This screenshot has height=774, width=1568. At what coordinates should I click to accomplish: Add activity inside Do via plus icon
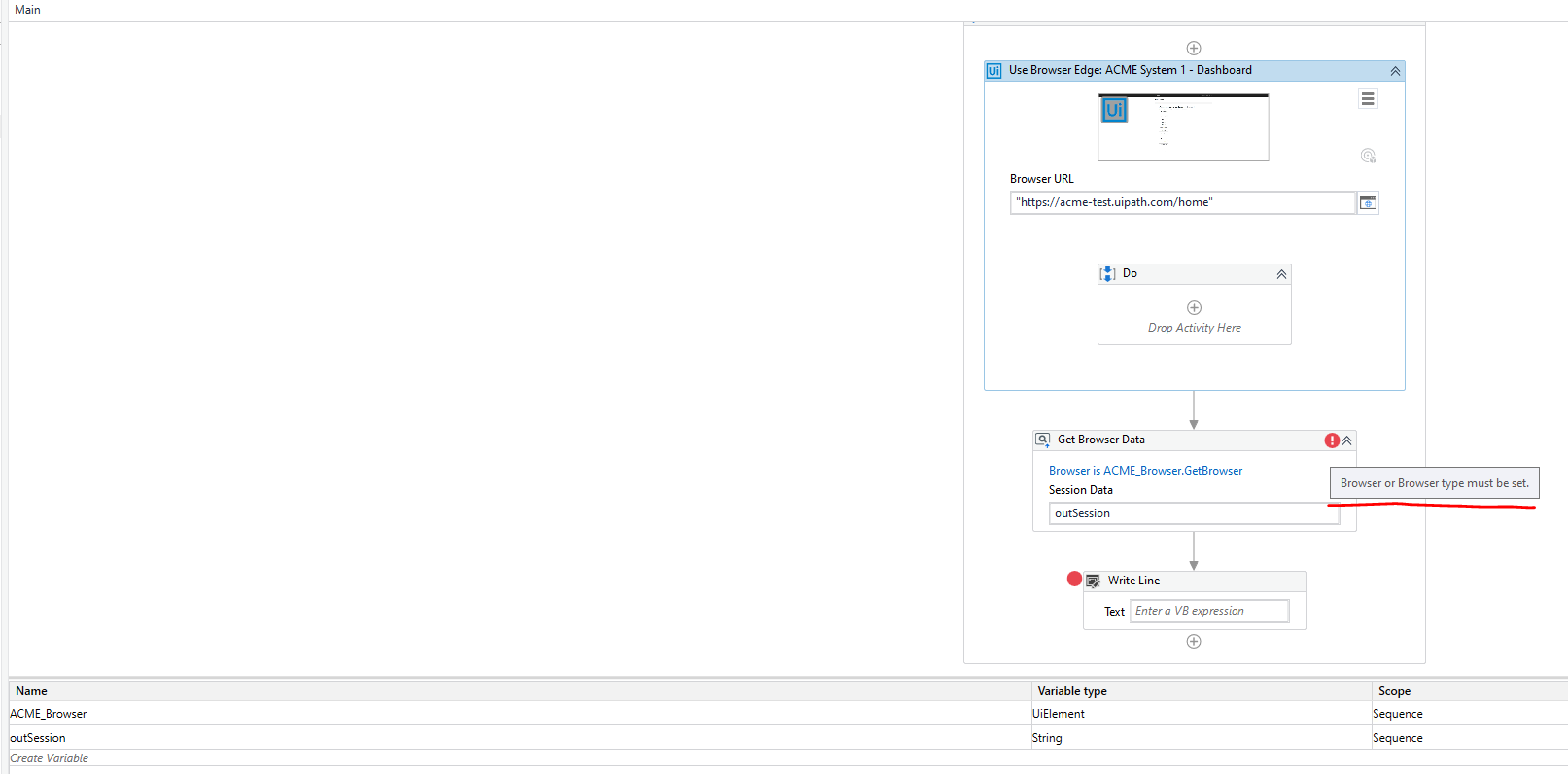(1194, 307)
